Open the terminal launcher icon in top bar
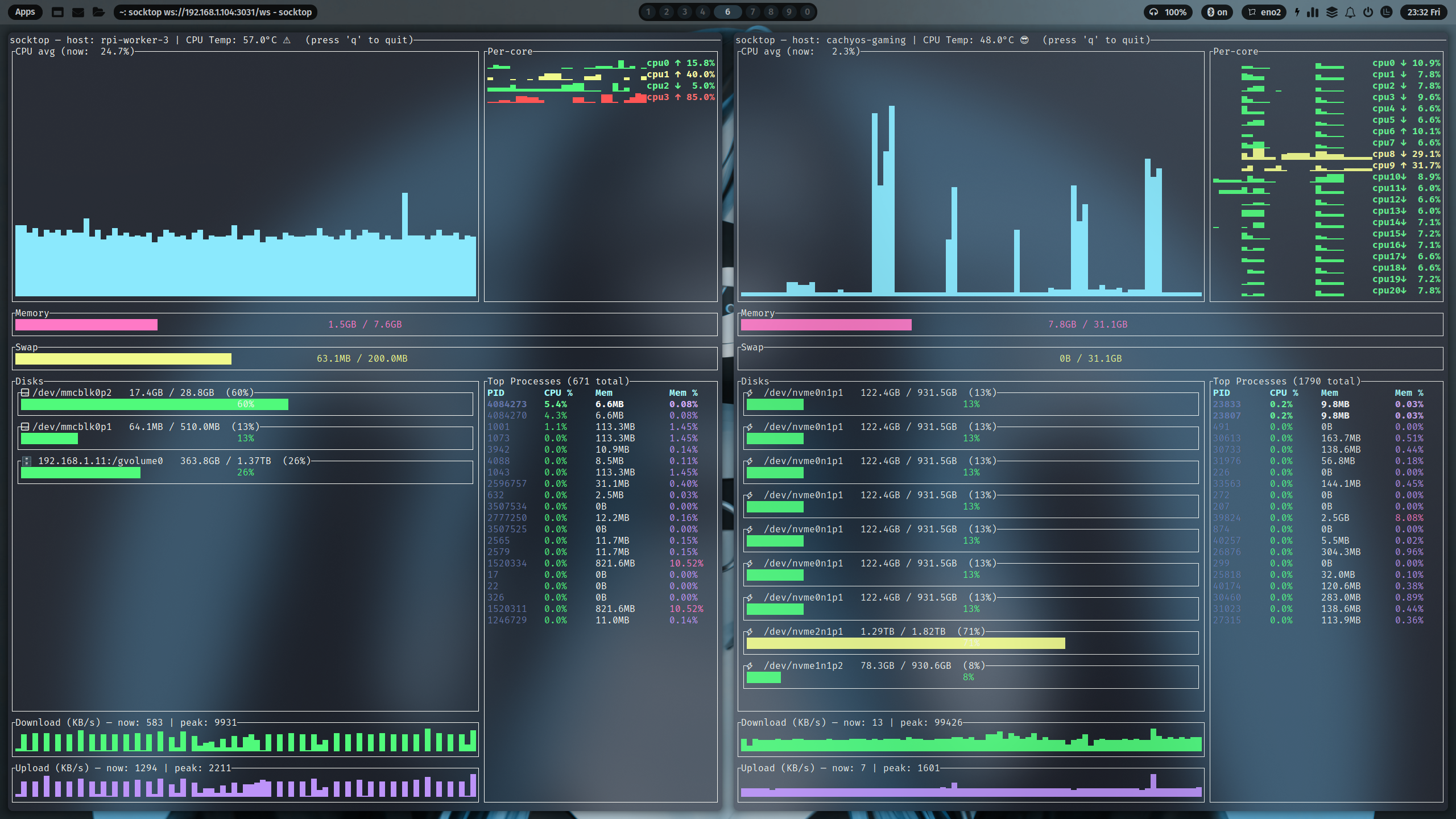This screenshot has width=1456, height=819. [57, 12]
